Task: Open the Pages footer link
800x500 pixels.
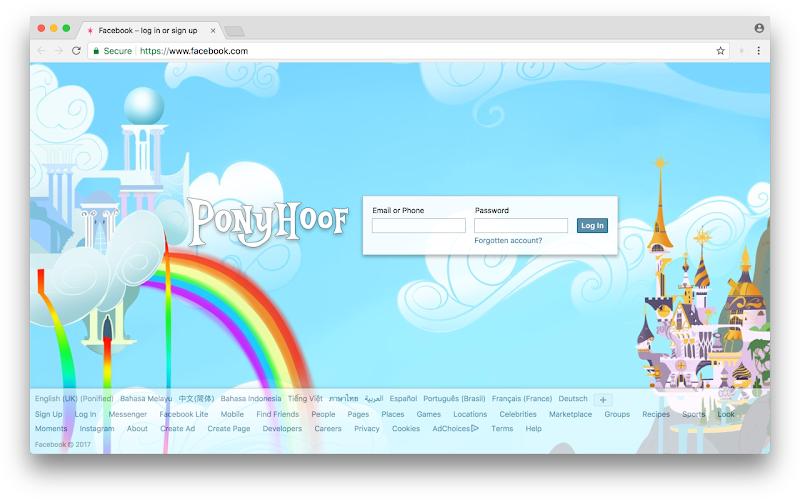Action: tap(358, 414)
